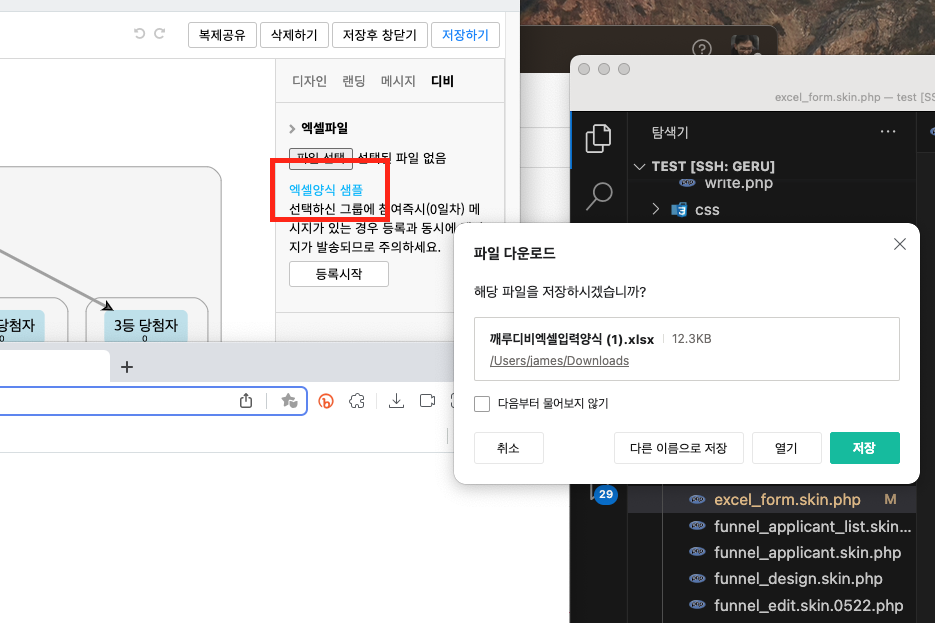Click the redo arrow icon
Image resolution: width=935 pixels, height=623 pixels.
[159, 33]
